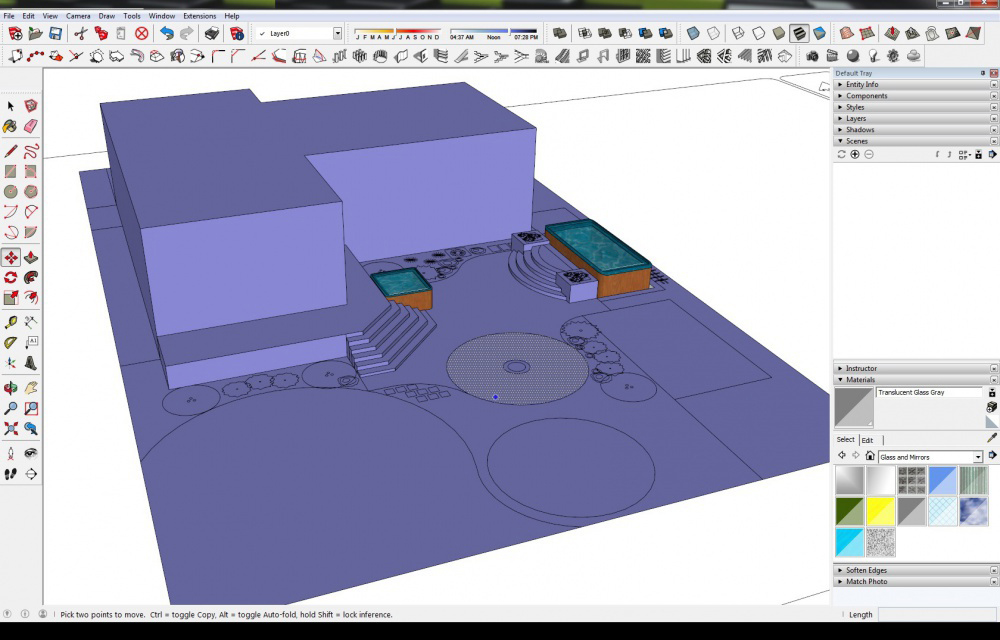Pick the yellow glass material swatch
1000x640 pixels.
coord(880,511)
